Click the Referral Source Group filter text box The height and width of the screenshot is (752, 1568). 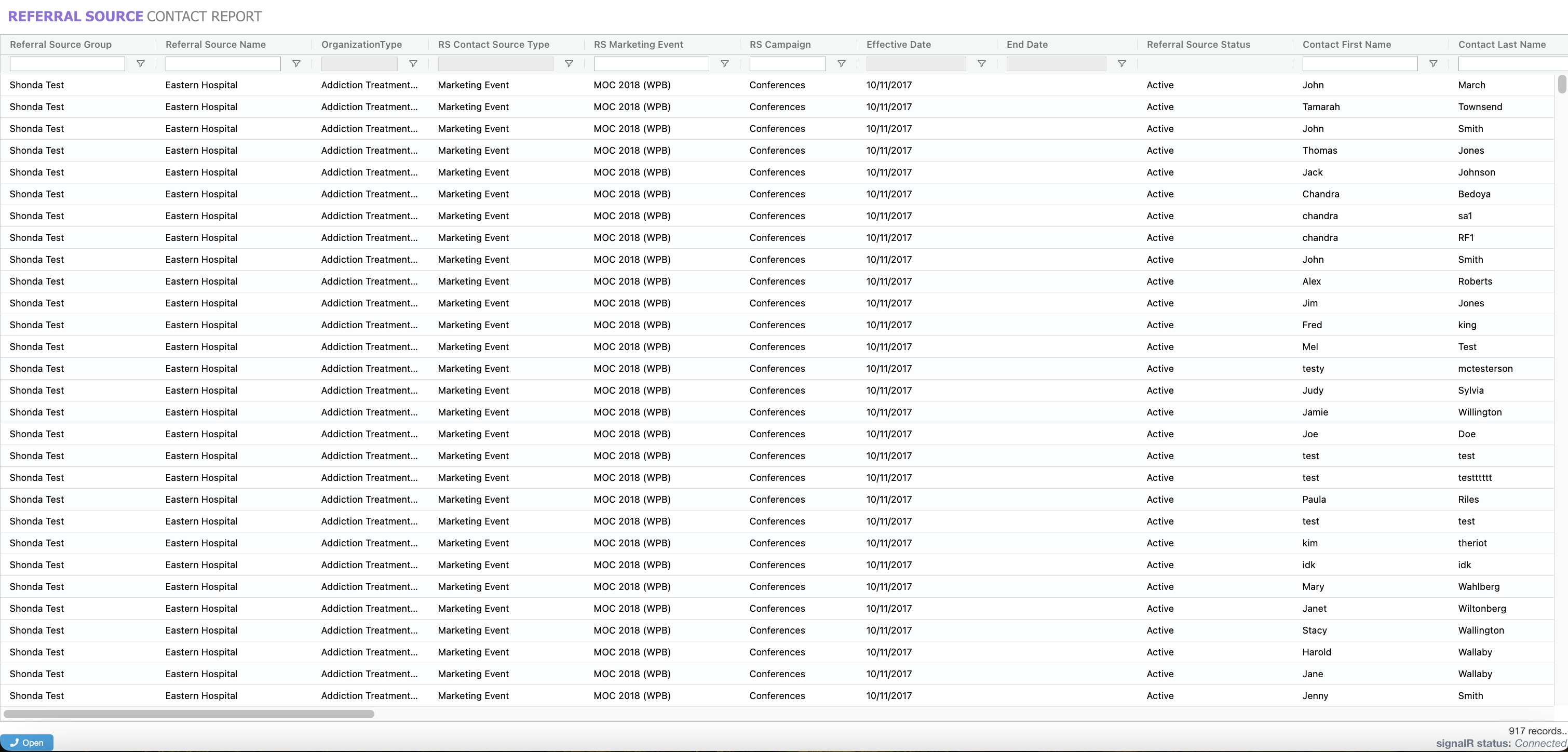point(67,64)
